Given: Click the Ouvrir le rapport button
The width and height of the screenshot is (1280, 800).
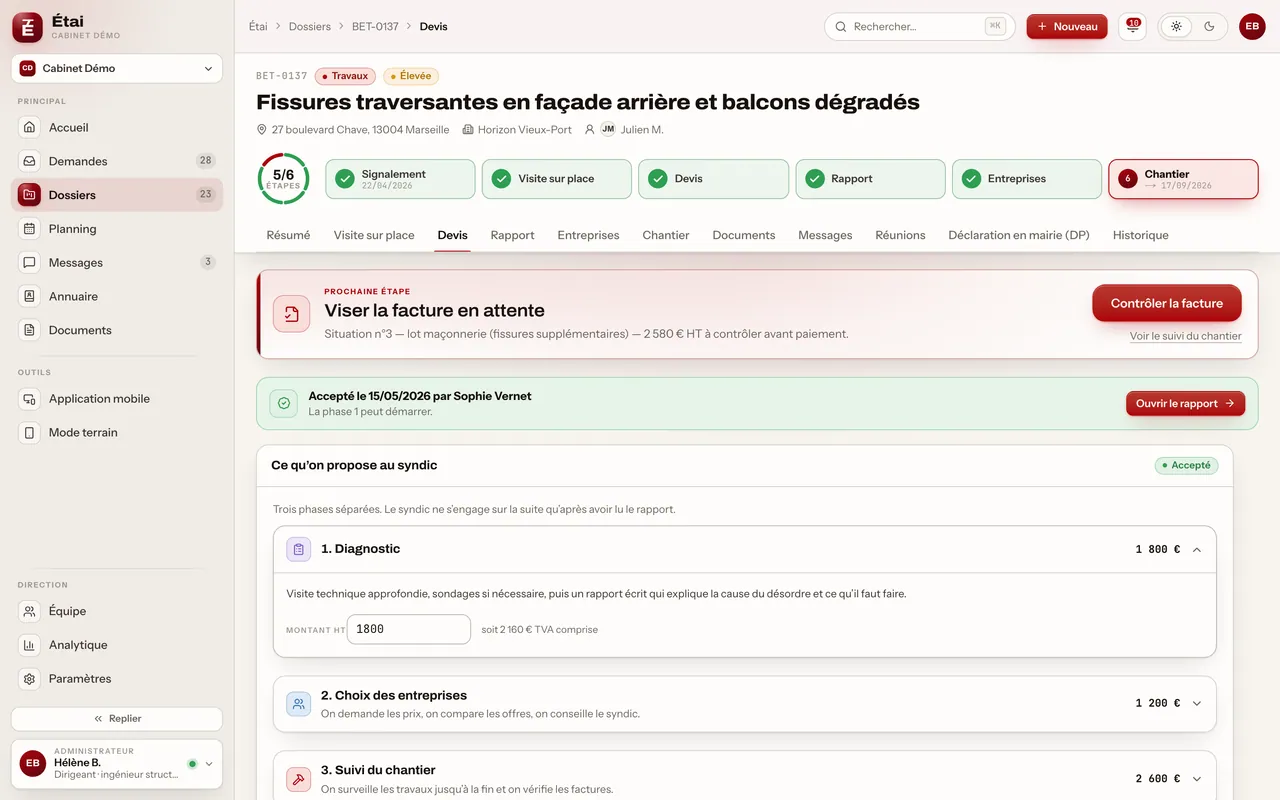Looking at the screenshot, I should [1185, 404].
